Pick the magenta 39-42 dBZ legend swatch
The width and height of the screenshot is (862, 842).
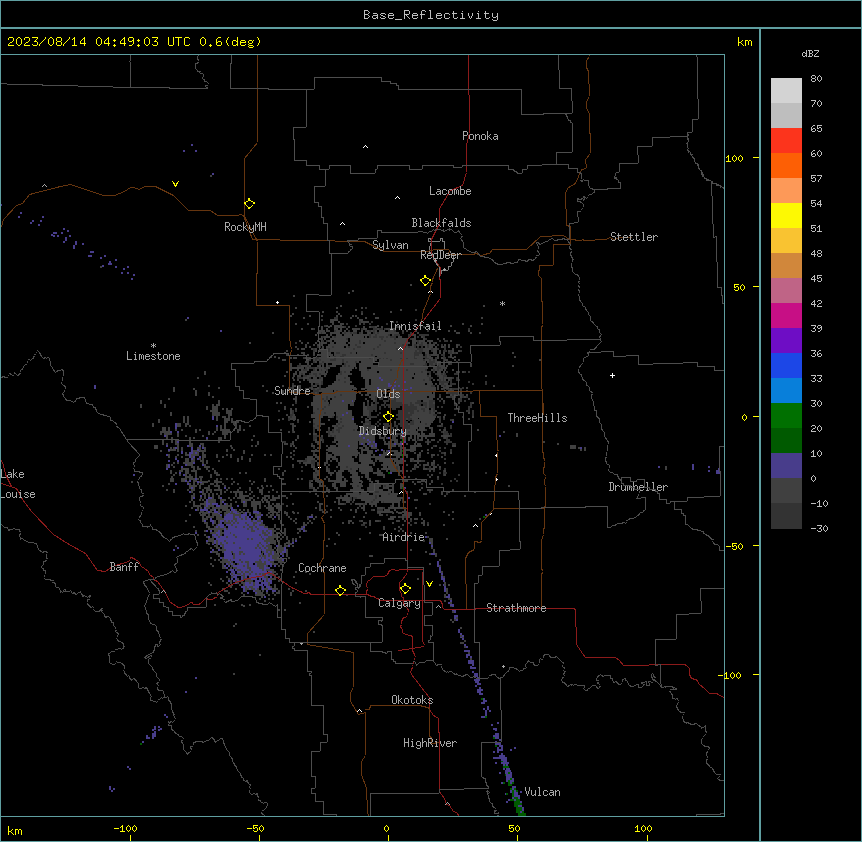click(786, 315)
